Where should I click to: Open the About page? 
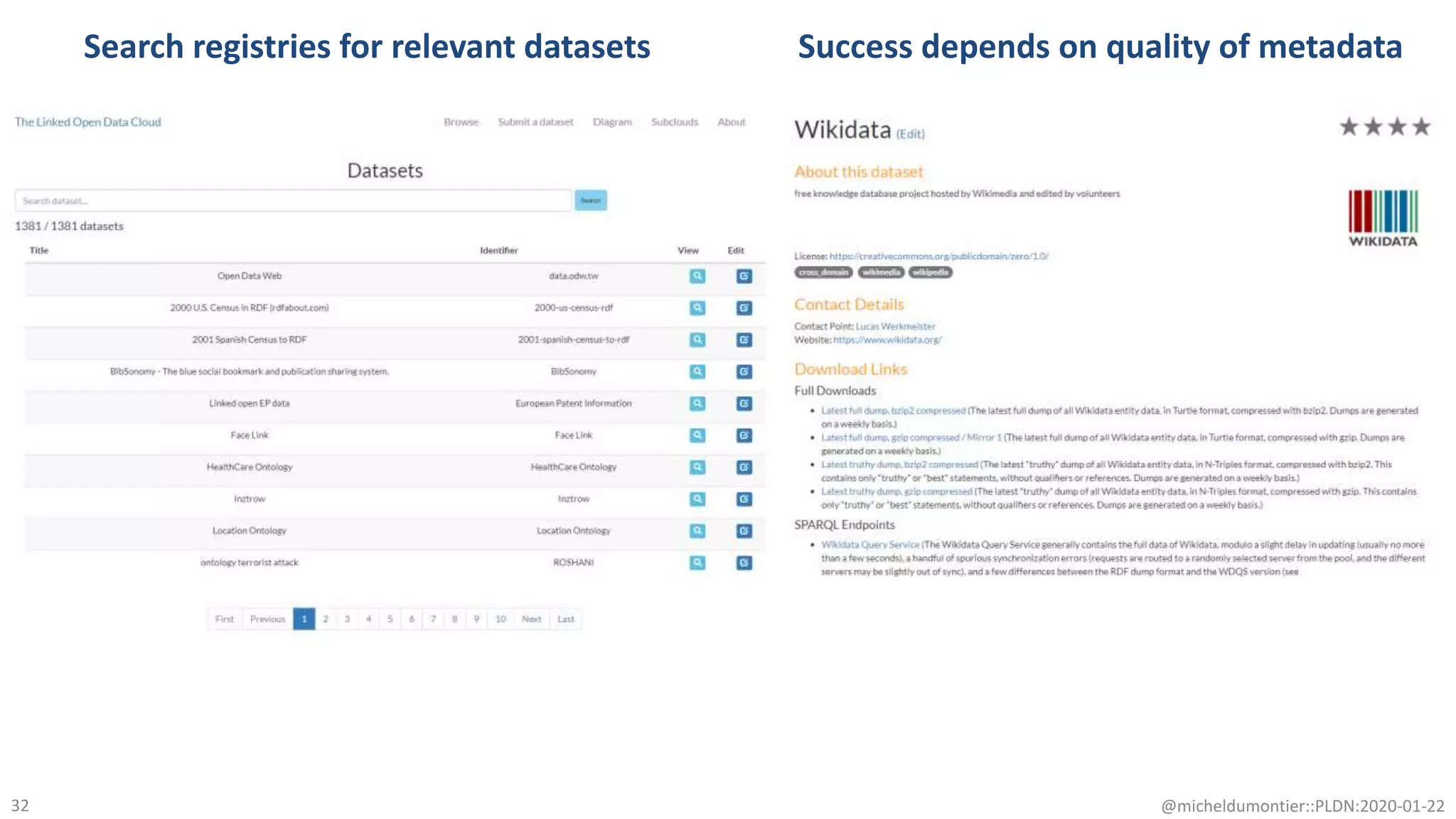[732, 122]
